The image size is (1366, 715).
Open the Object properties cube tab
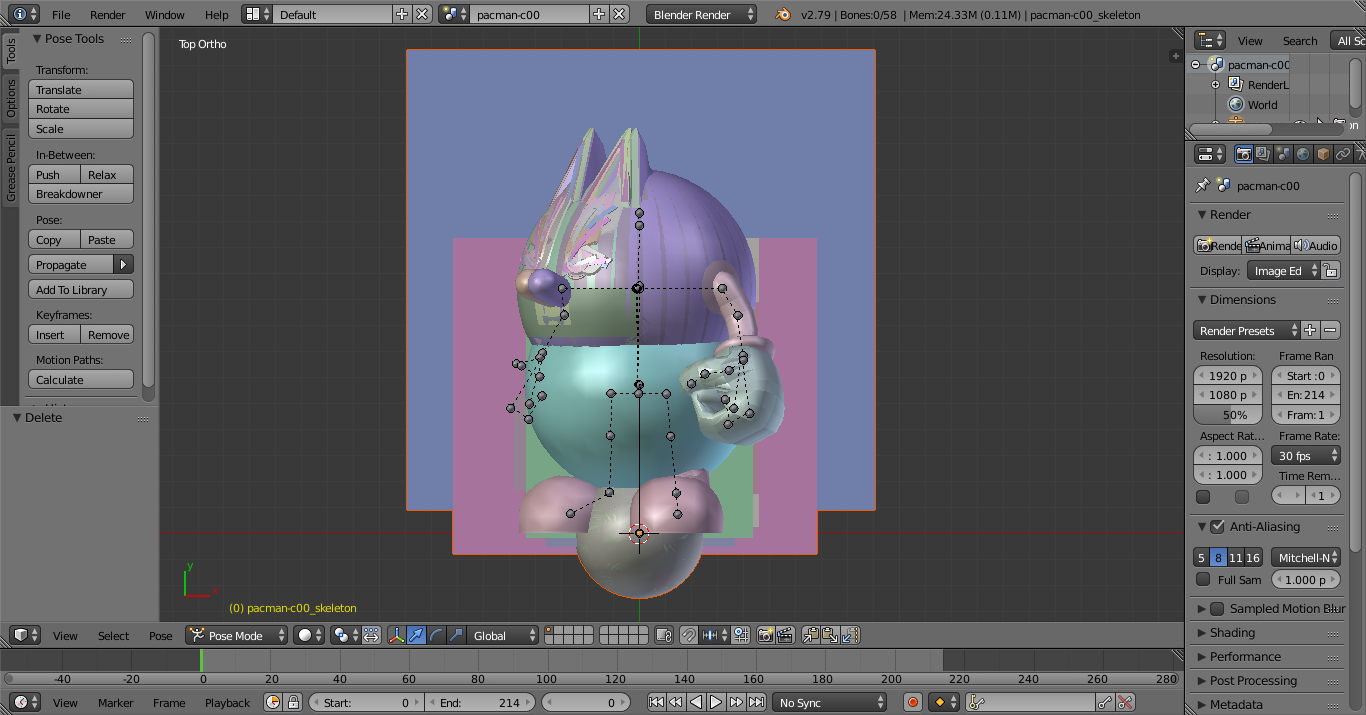[1323, 154]
